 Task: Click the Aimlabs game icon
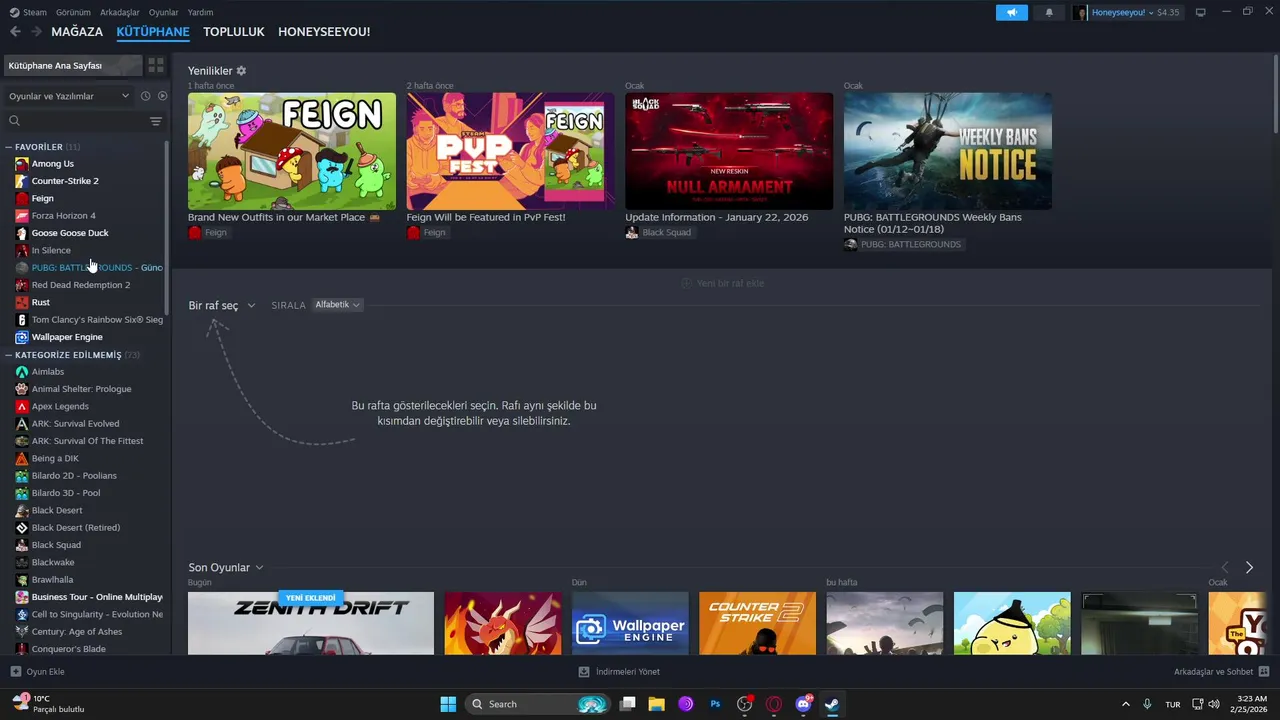coord(22,372)
